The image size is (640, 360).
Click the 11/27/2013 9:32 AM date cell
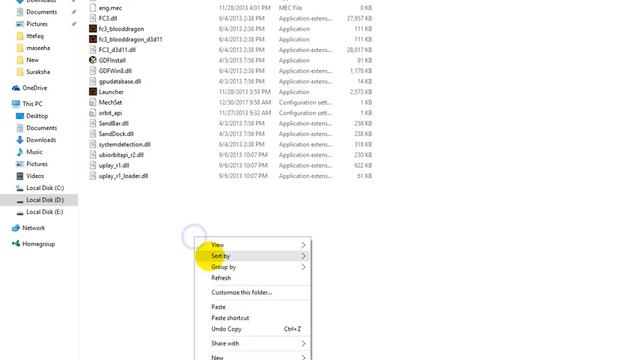(245, 113)
